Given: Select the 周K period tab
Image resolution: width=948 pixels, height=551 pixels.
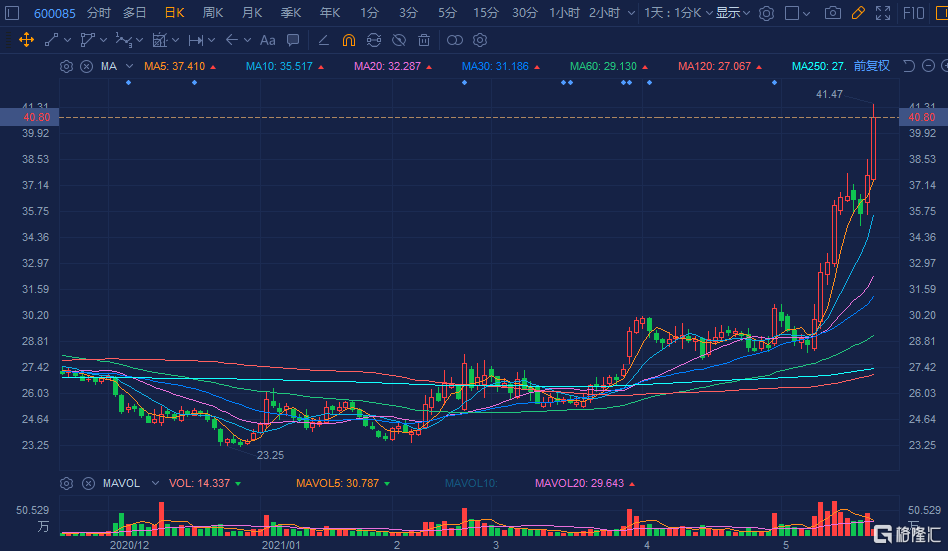Looking at the screenshot, I should point(213,13).
